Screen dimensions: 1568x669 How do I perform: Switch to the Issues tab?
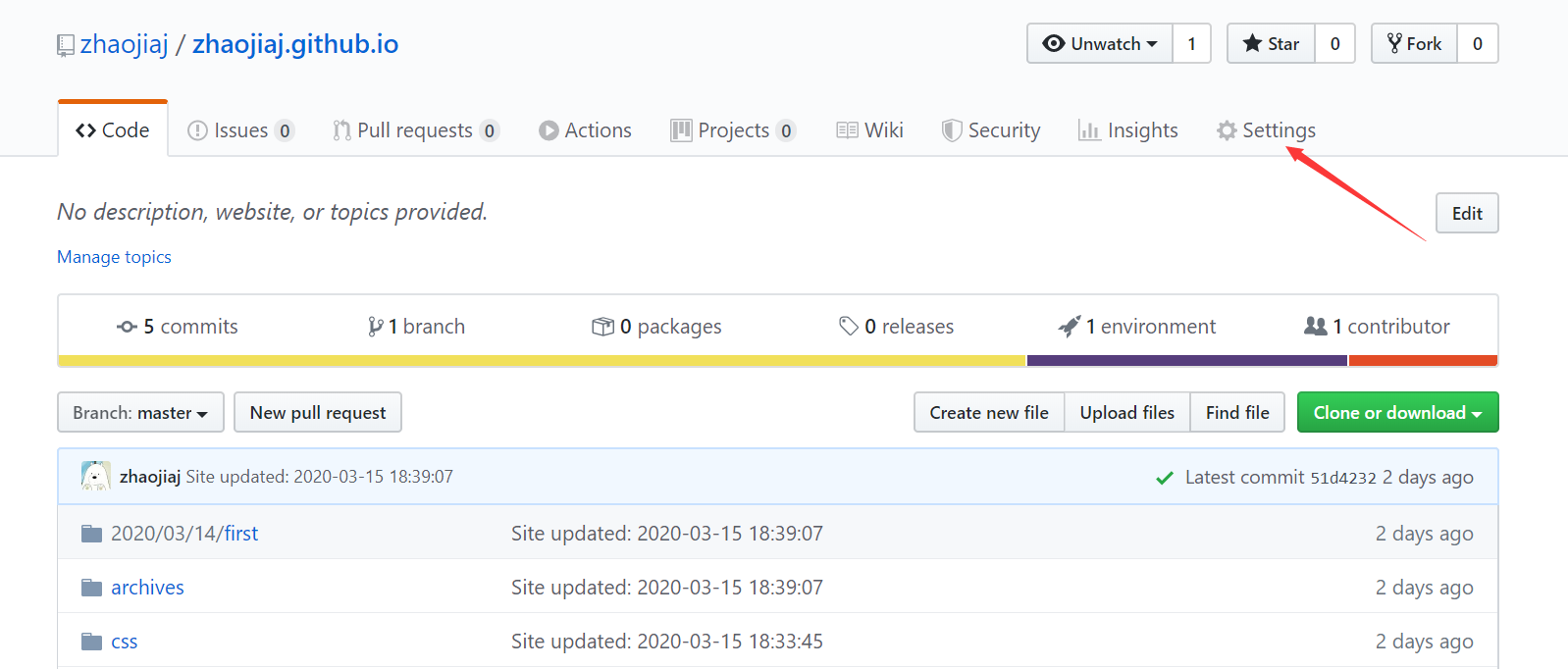pyautogui.click(x=240, y=130)
